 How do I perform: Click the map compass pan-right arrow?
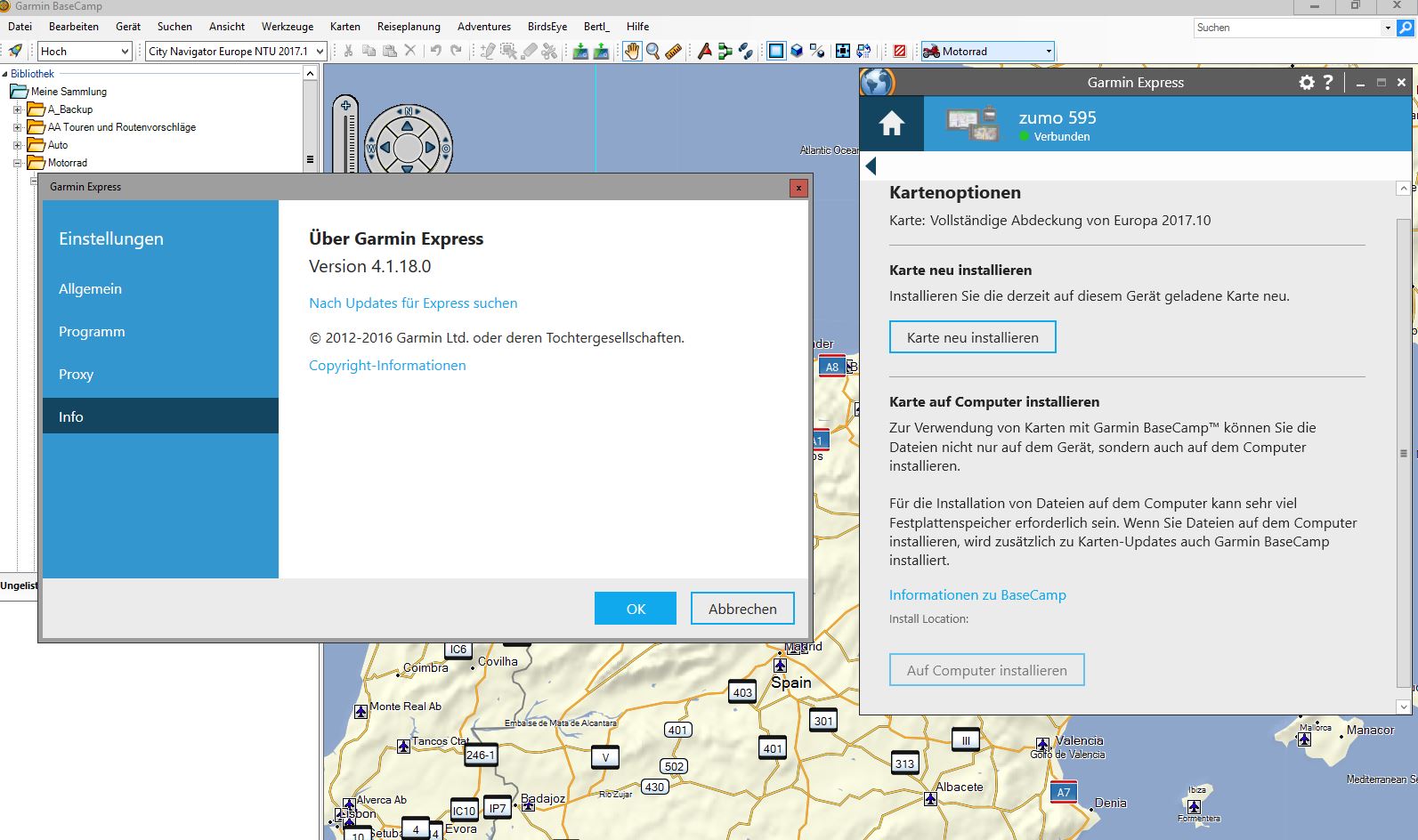tap(431, 148)
